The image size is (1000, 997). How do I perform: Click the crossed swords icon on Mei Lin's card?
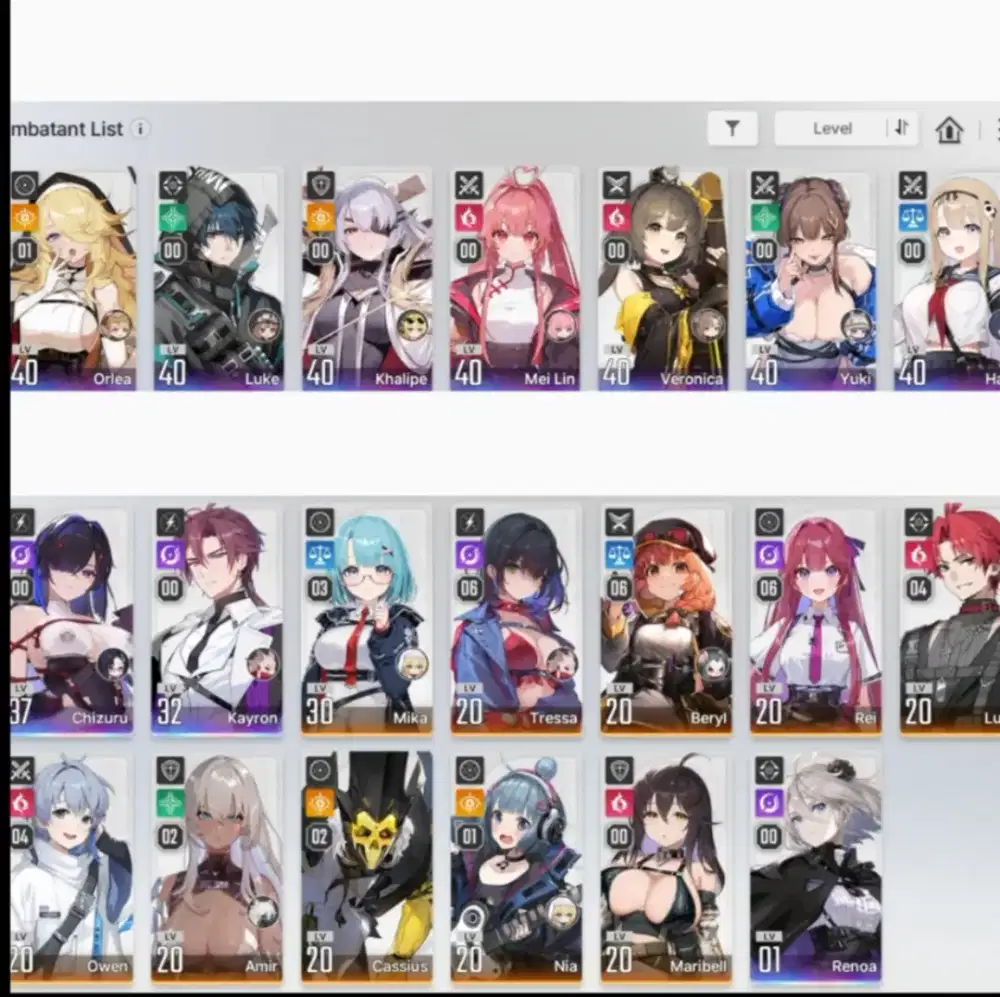click(469, 185)
